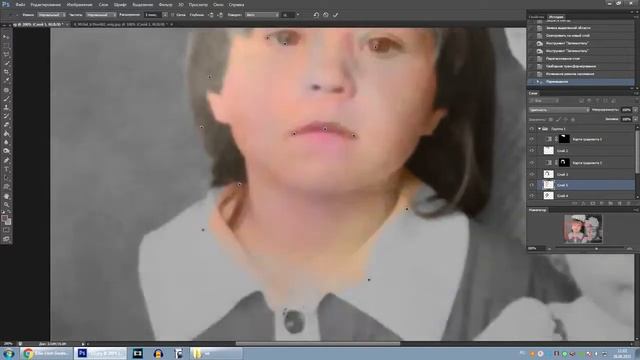640x360 pixels.
Task: Select the Path Selection tool
Action: tap(6, 178)
